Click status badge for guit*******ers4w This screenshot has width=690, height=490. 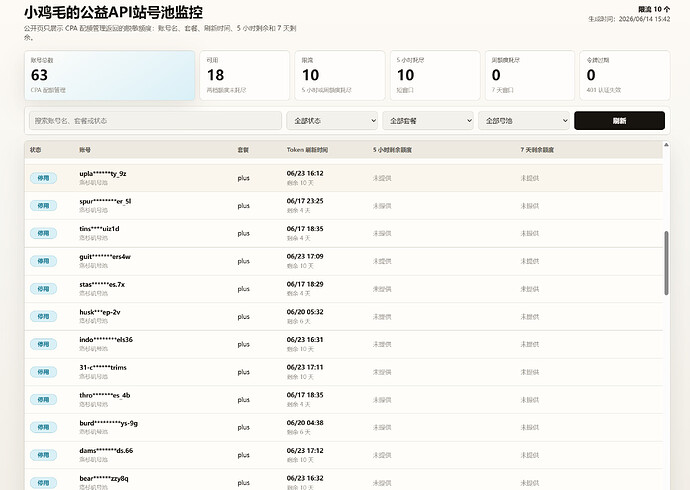[43, 261]
